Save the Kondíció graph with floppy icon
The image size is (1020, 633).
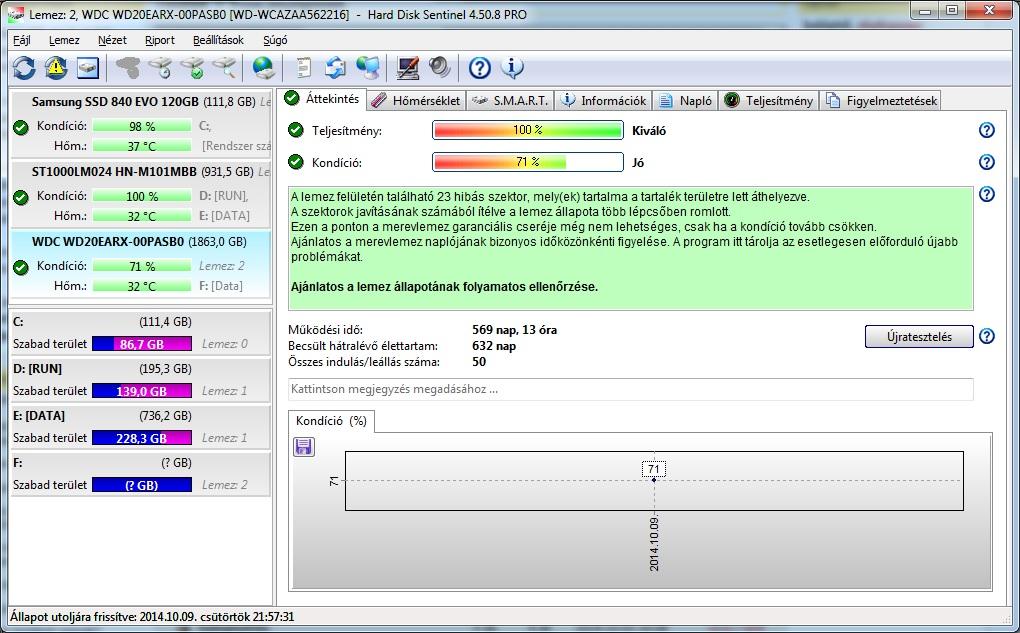304,446
